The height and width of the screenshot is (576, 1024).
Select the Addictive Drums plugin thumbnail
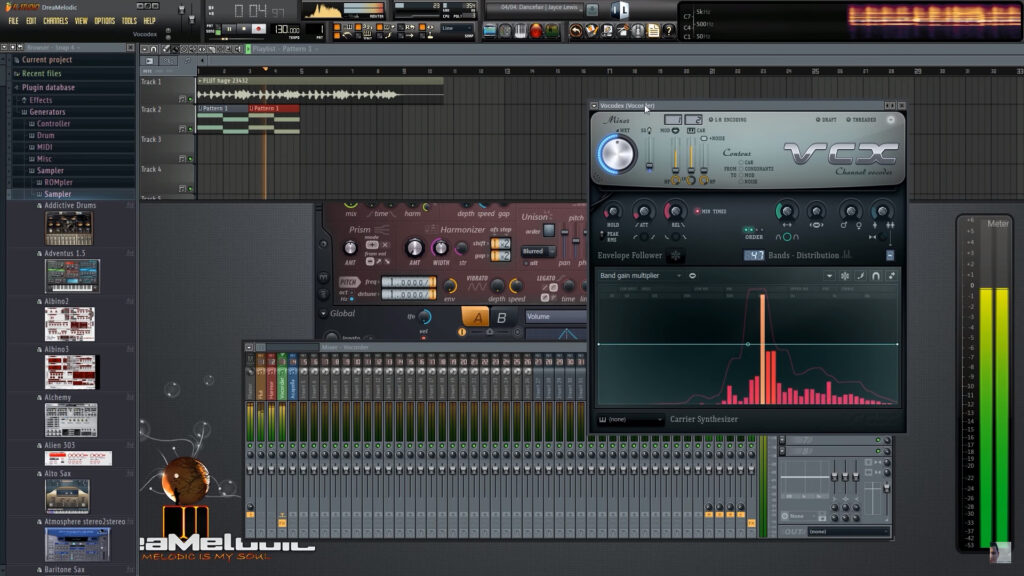coord(69,229)
